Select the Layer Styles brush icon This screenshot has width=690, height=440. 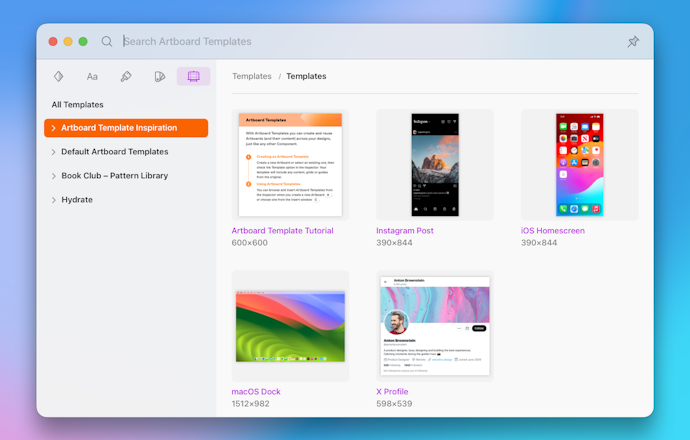[126, 76]
